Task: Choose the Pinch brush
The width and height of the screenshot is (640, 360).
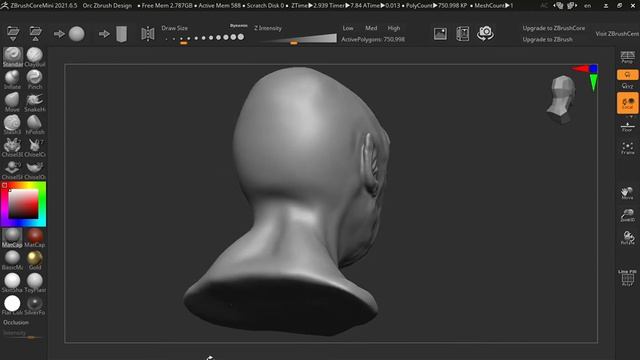Action: click(35, 79)
